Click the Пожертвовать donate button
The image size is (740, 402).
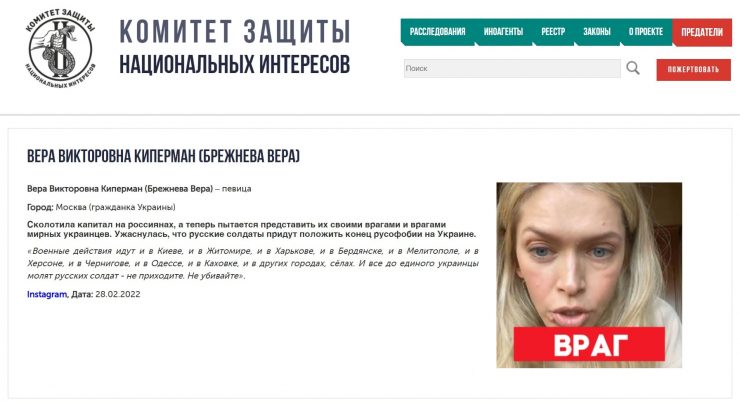click(693, 70)
